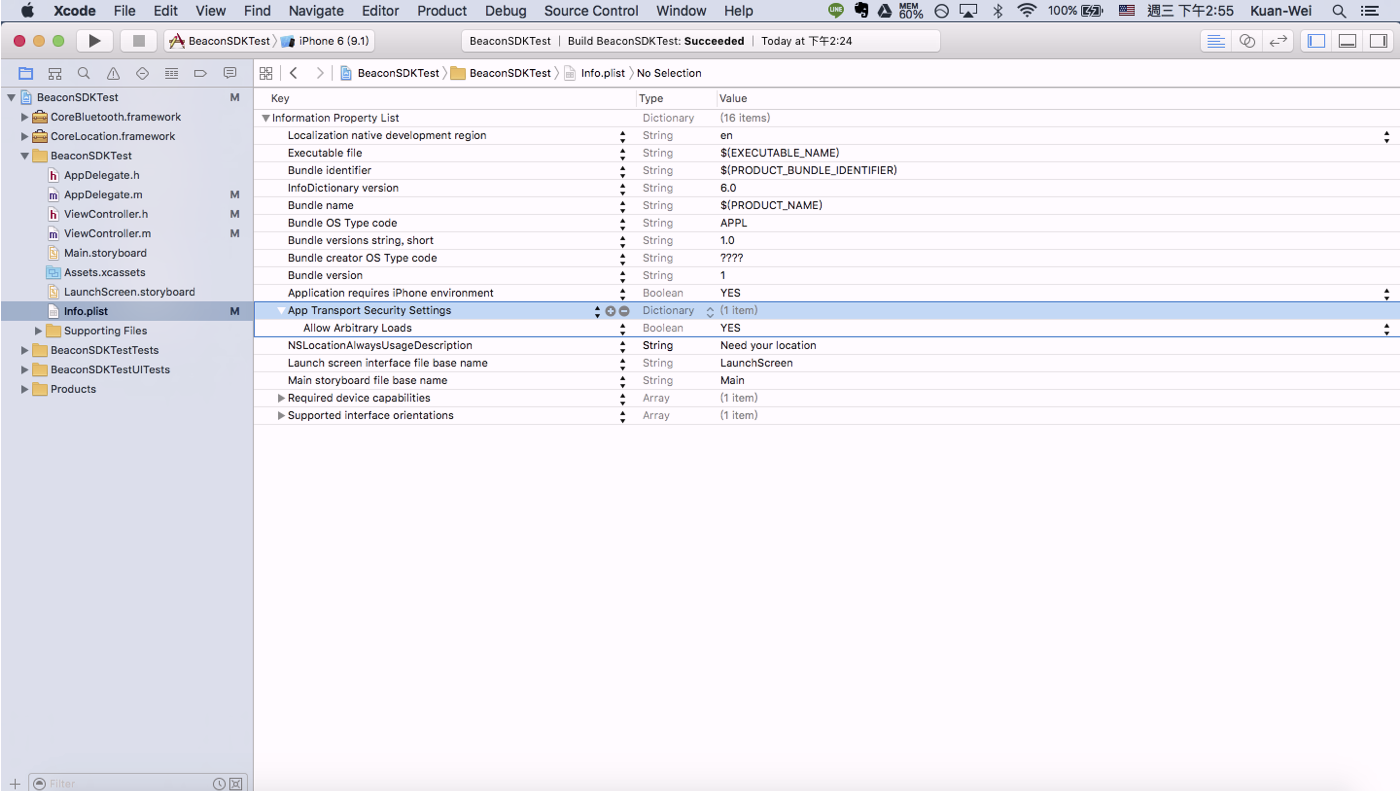Screen dimensions: 1400x791
Task: Toggle the navigator pane visibility
Action: coord(1317,41)
